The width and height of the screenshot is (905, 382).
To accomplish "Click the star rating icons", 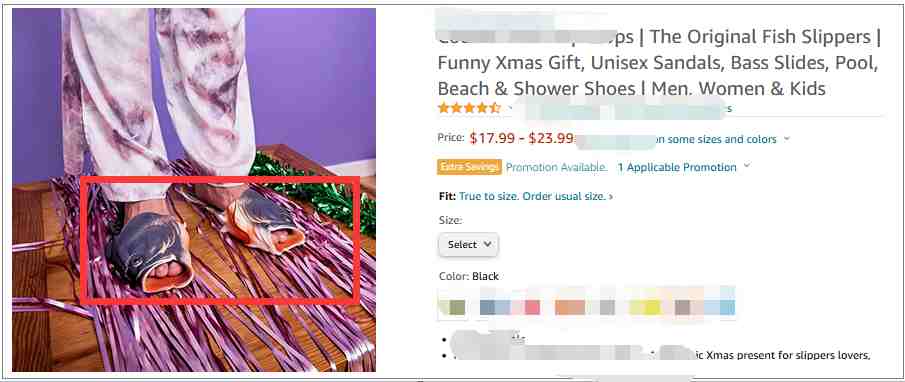I will [469, 108].
